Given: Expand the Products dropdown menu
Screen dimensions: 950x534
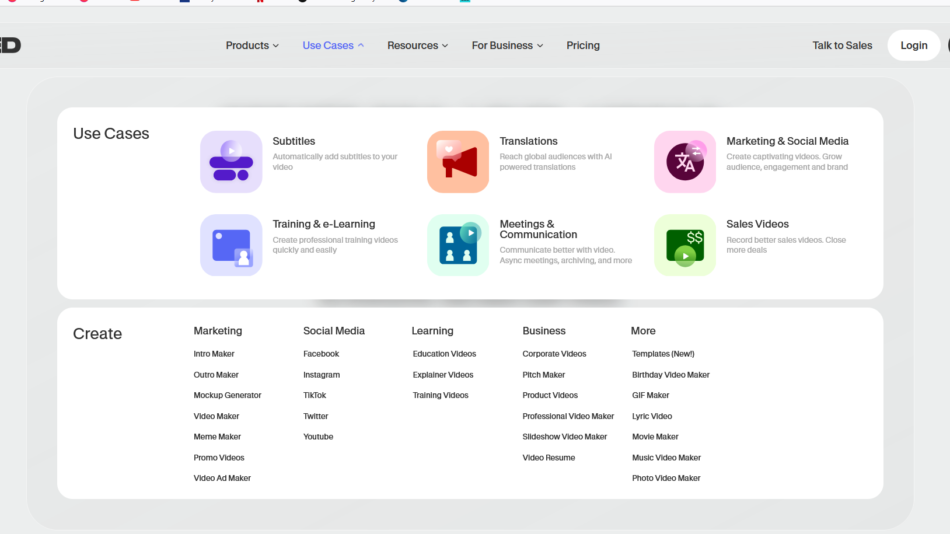Looking at the screenshot, I should (x=252, y=45).
